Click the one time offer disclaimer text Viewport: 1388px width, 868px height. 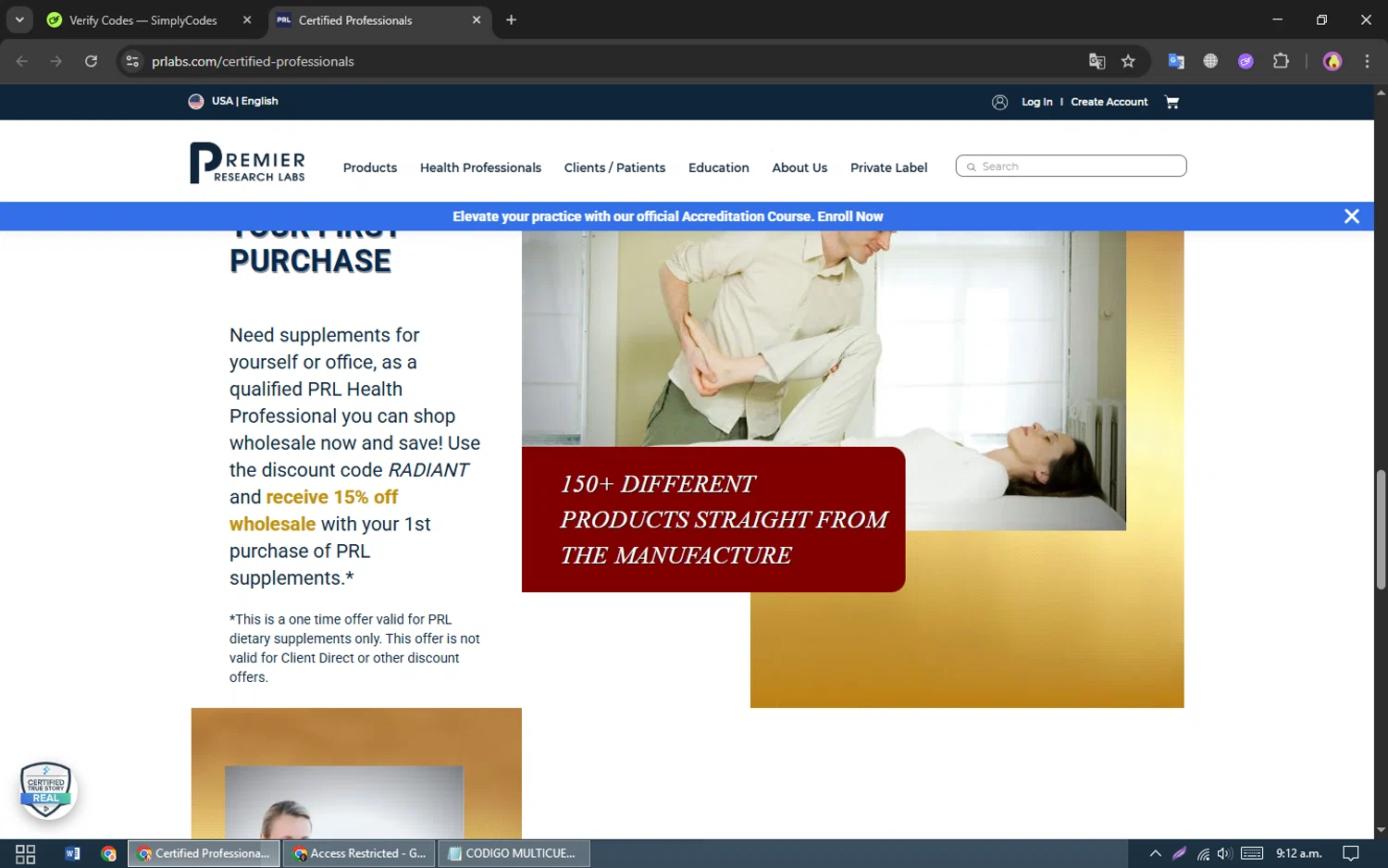pos(354,648)
